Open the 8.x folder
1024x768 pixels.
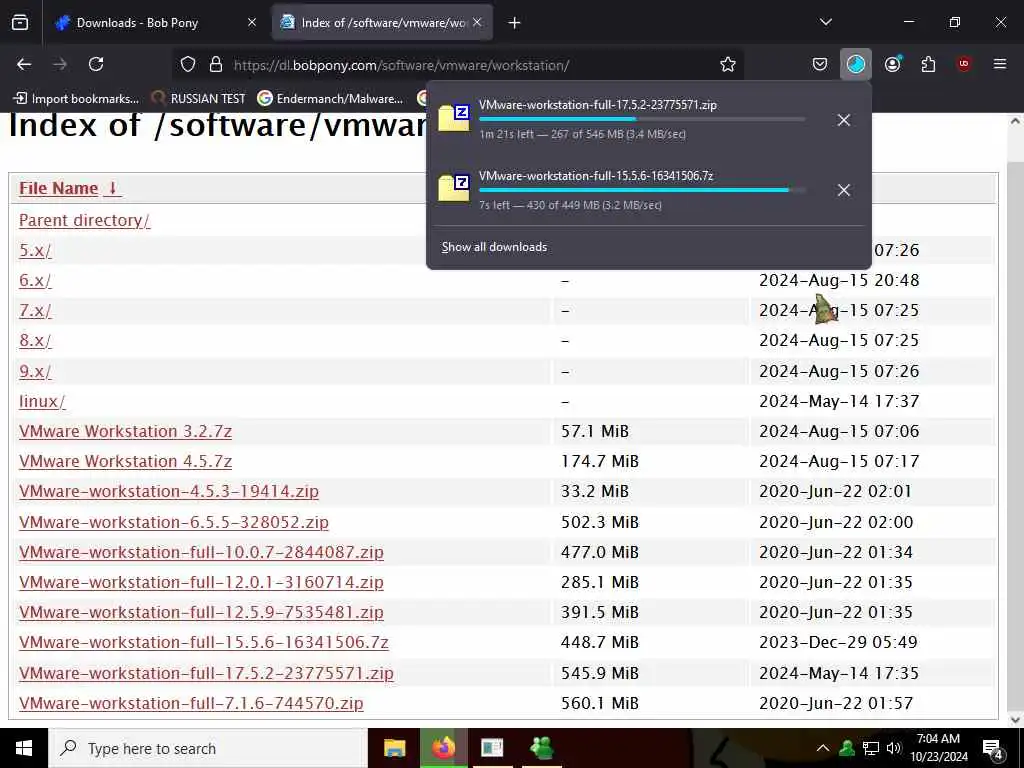pyautogui.click(x=35, y=340)
